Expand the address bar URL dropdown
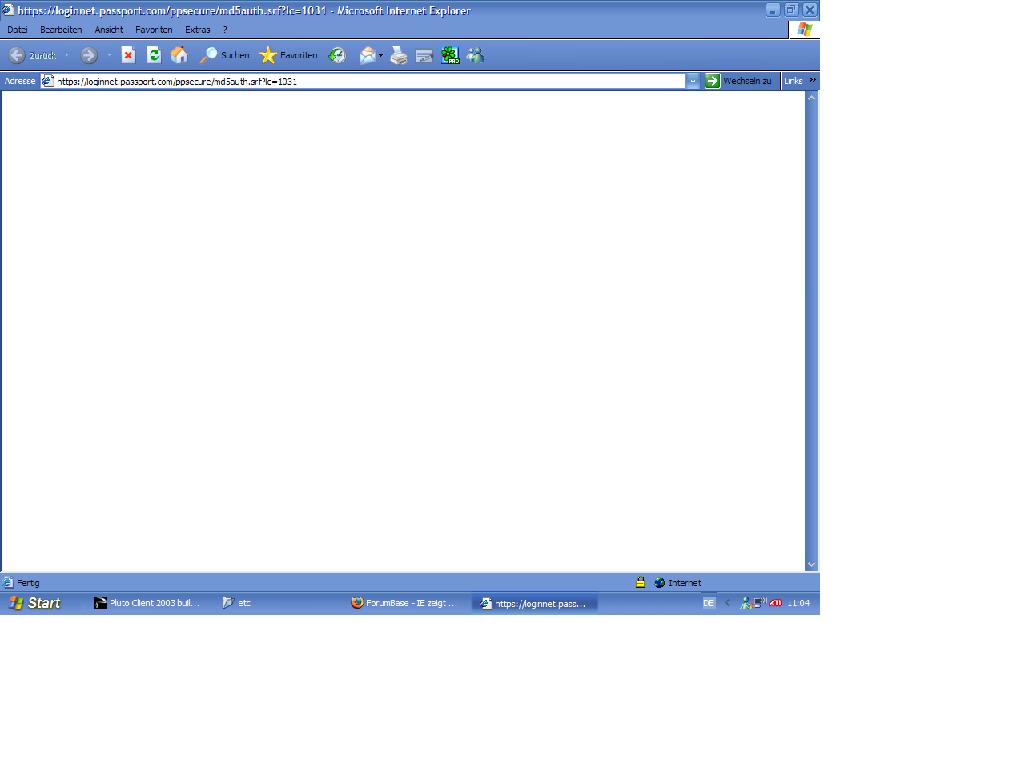1024x768 pixels. click(692, 81)
